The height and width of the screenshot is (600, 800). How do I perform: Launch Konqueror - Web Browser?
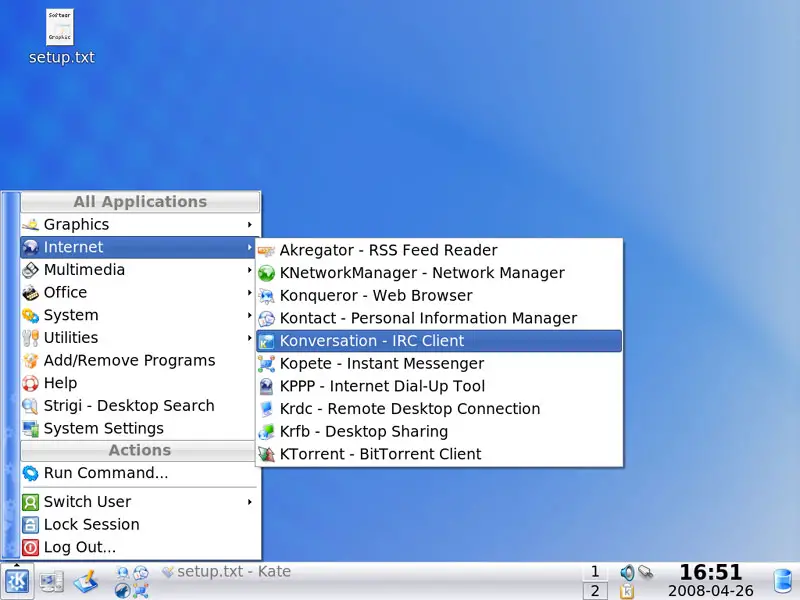point(439,295)
